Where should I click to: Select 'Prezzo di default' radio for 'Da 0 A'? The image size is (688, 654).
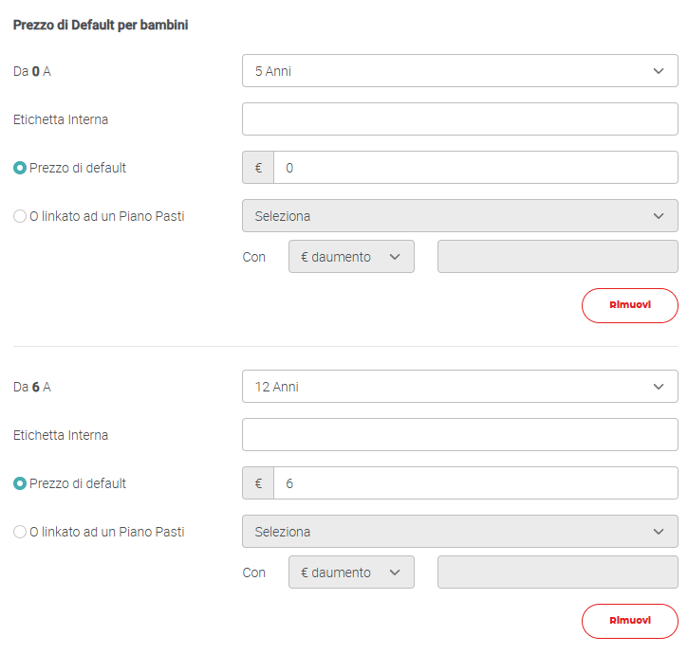(20, 168)
